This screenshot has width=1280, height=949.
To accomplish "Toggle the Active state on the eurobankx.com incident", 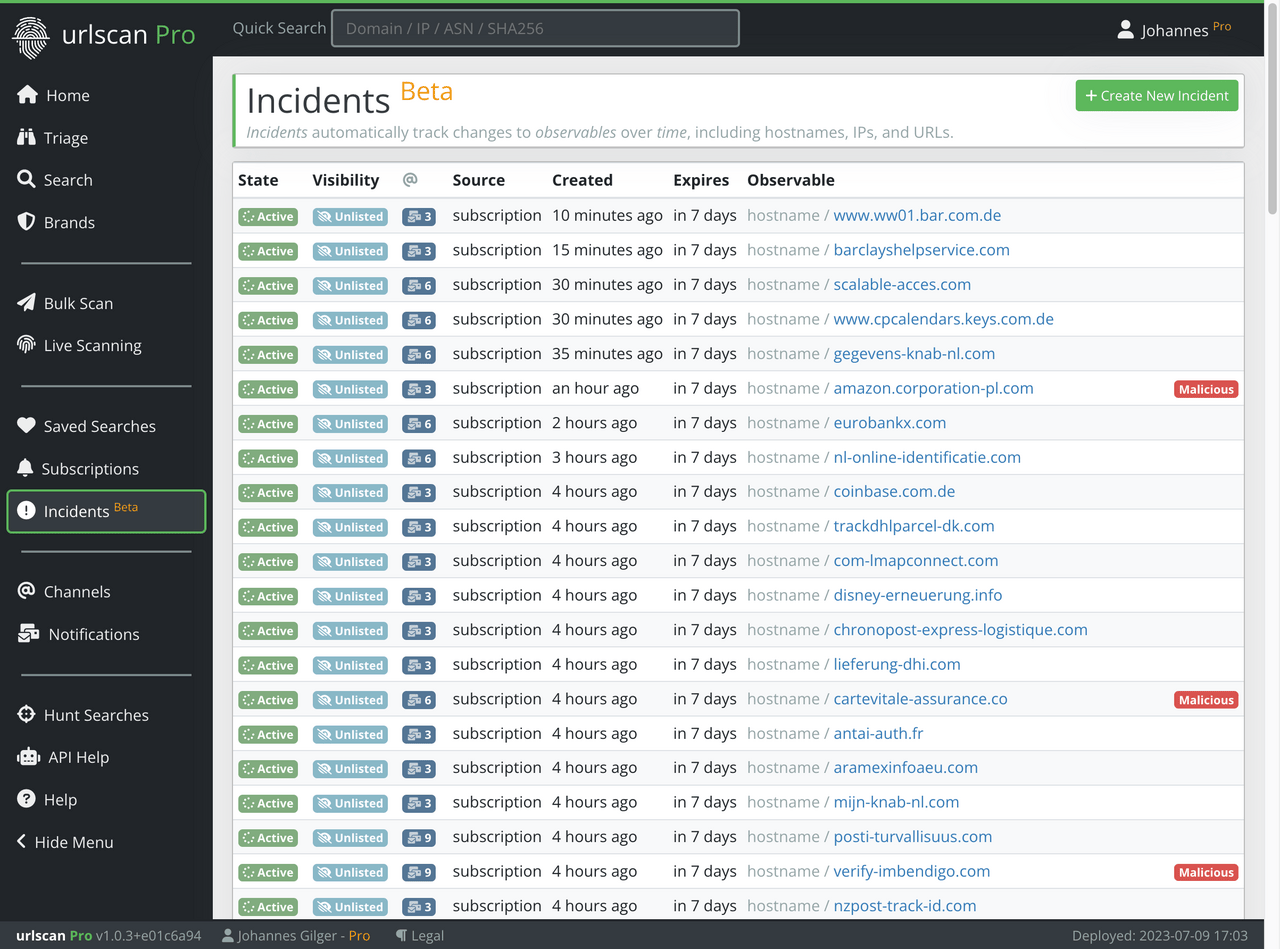I will coord(267,423).
